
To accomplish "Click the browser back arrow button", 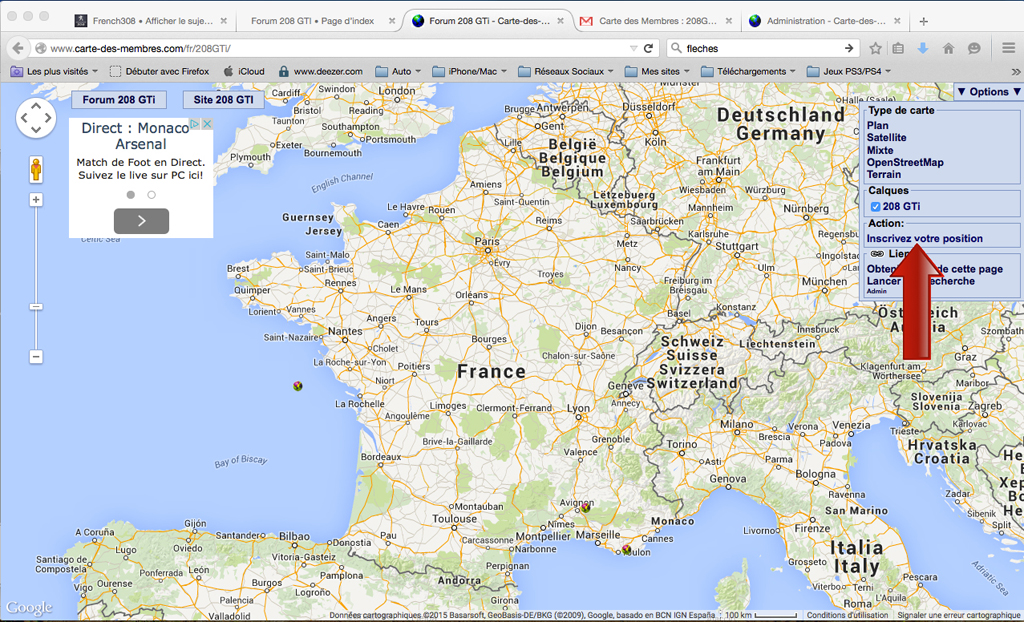I will pos(18,48).
